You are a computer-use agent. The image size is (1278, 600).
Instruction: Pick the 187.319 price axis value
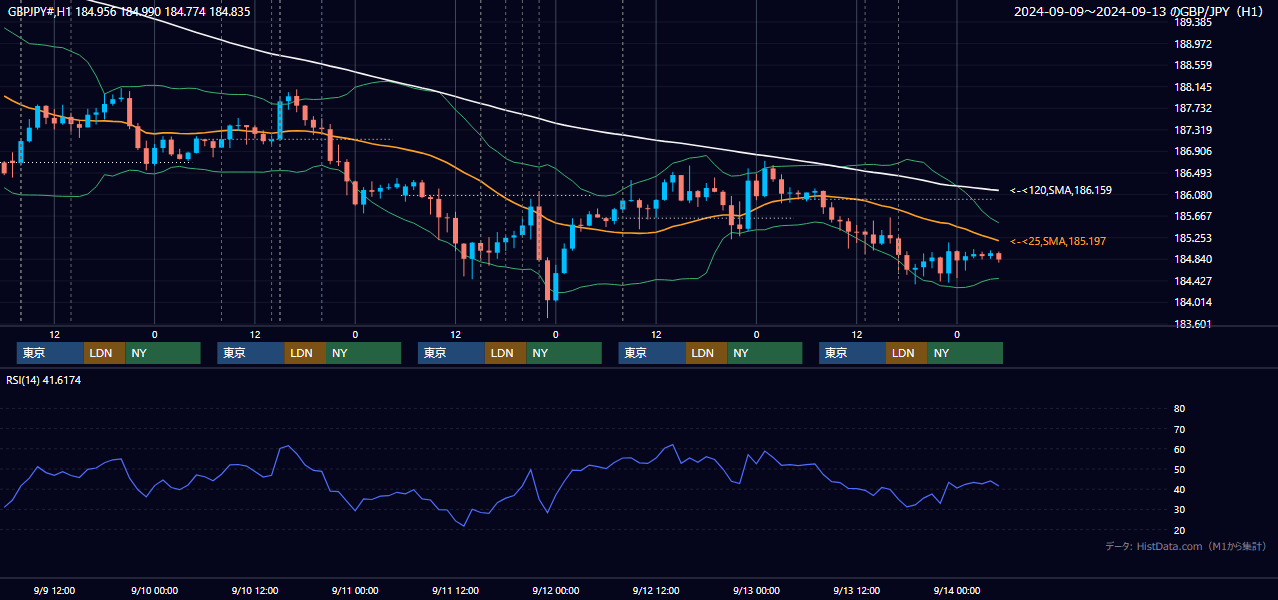click(x=1192, y=130)
